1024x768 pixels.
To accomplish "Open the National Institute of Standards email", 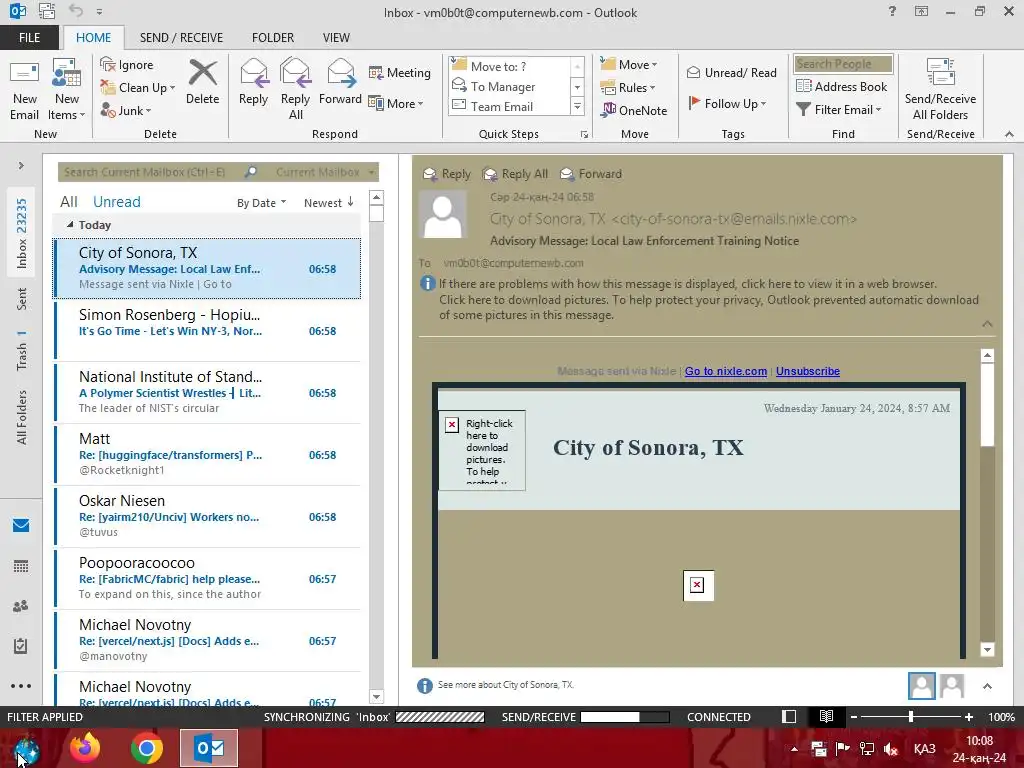I will (208, 392).
